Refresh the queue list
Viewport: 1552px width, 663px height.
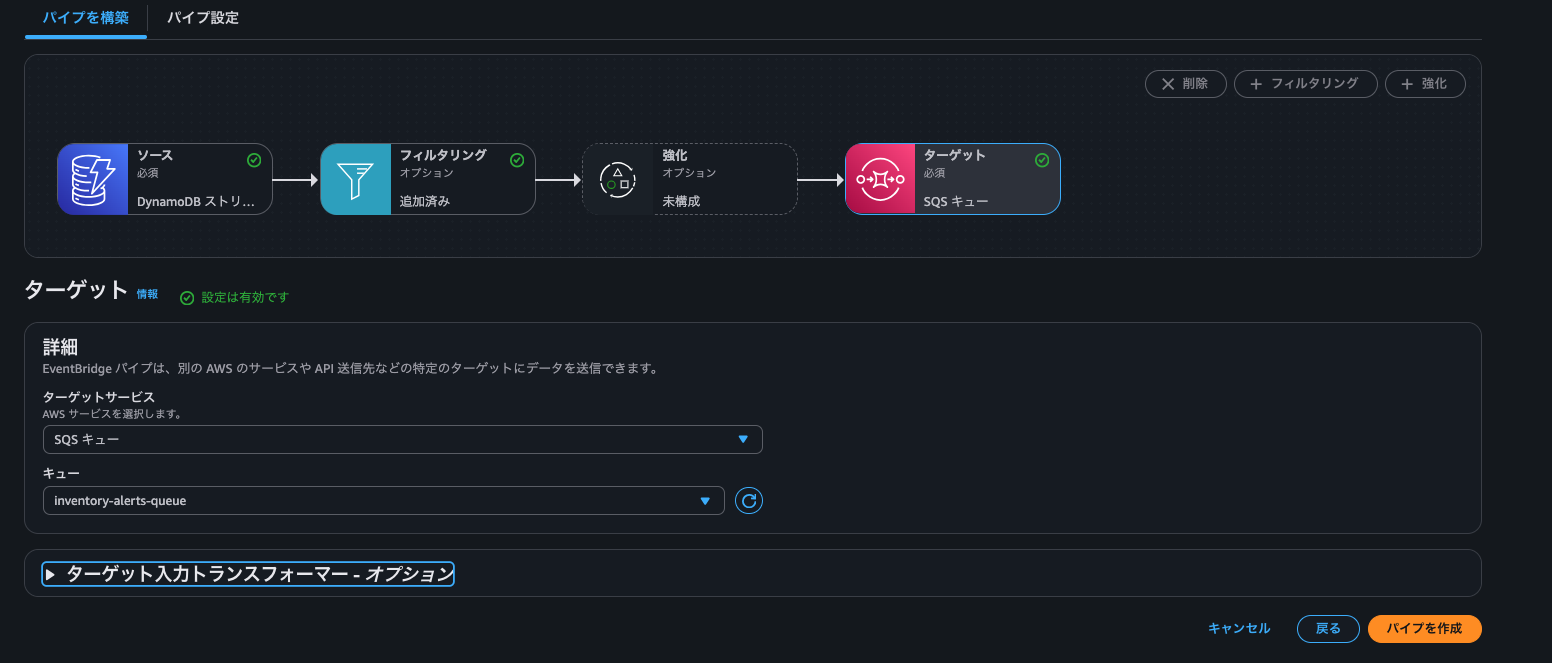(x=749, y=500)
